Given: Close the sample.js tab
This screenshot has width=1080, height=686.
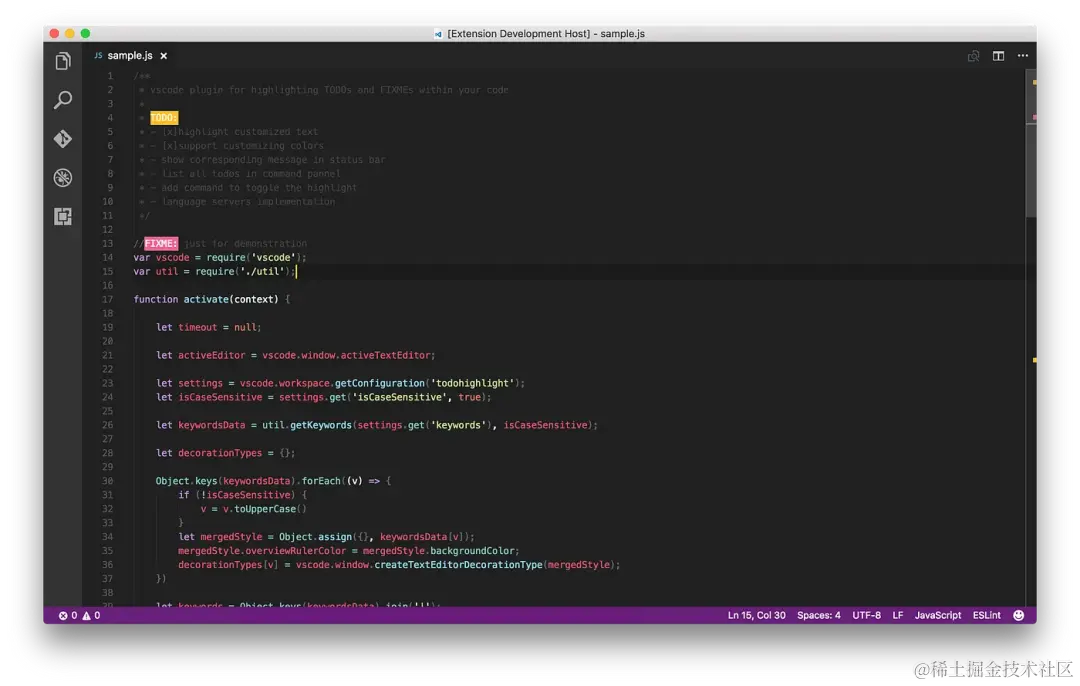Looking at the screenshot, I should (164, 56).
